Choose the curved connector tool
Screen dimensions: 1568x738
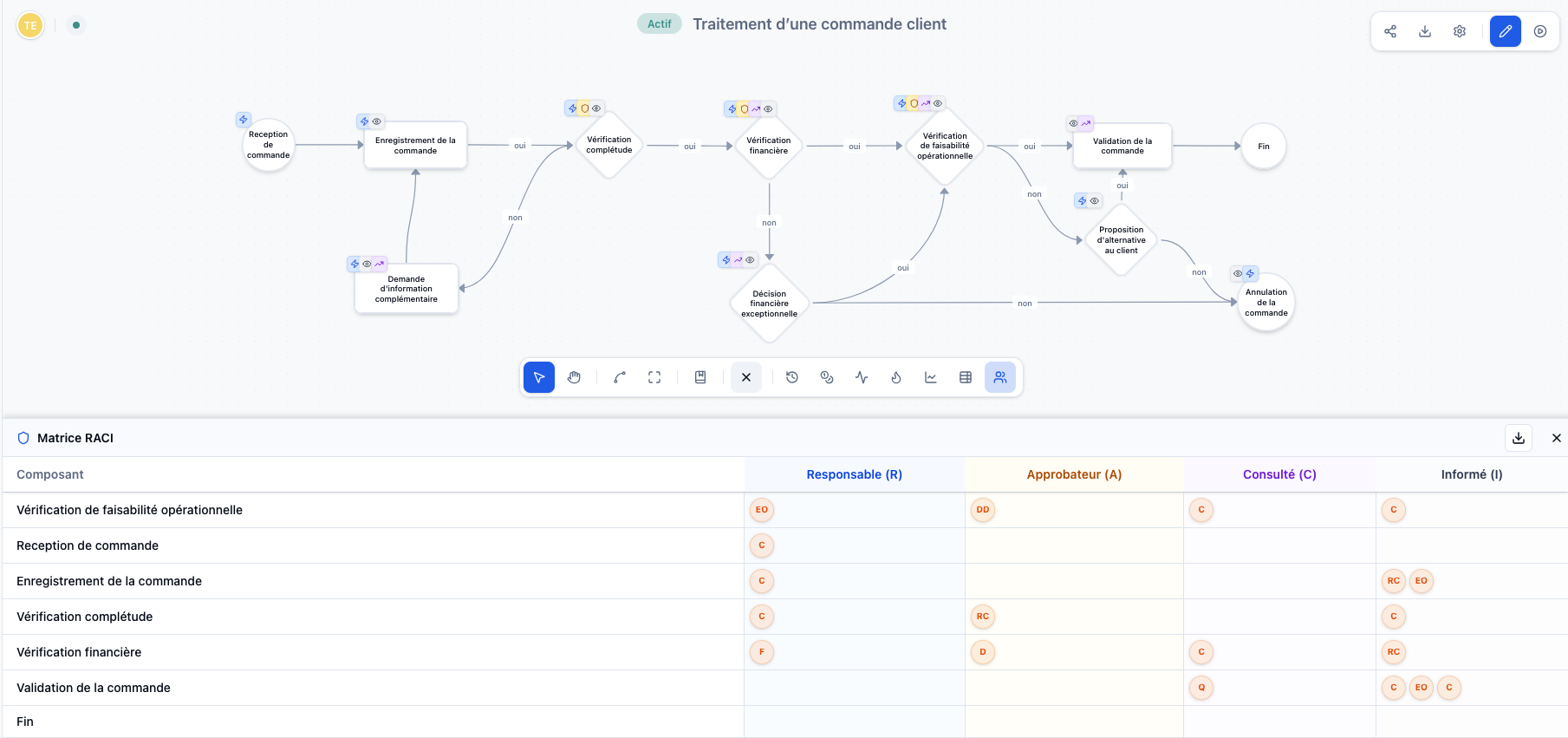[620, 377]
